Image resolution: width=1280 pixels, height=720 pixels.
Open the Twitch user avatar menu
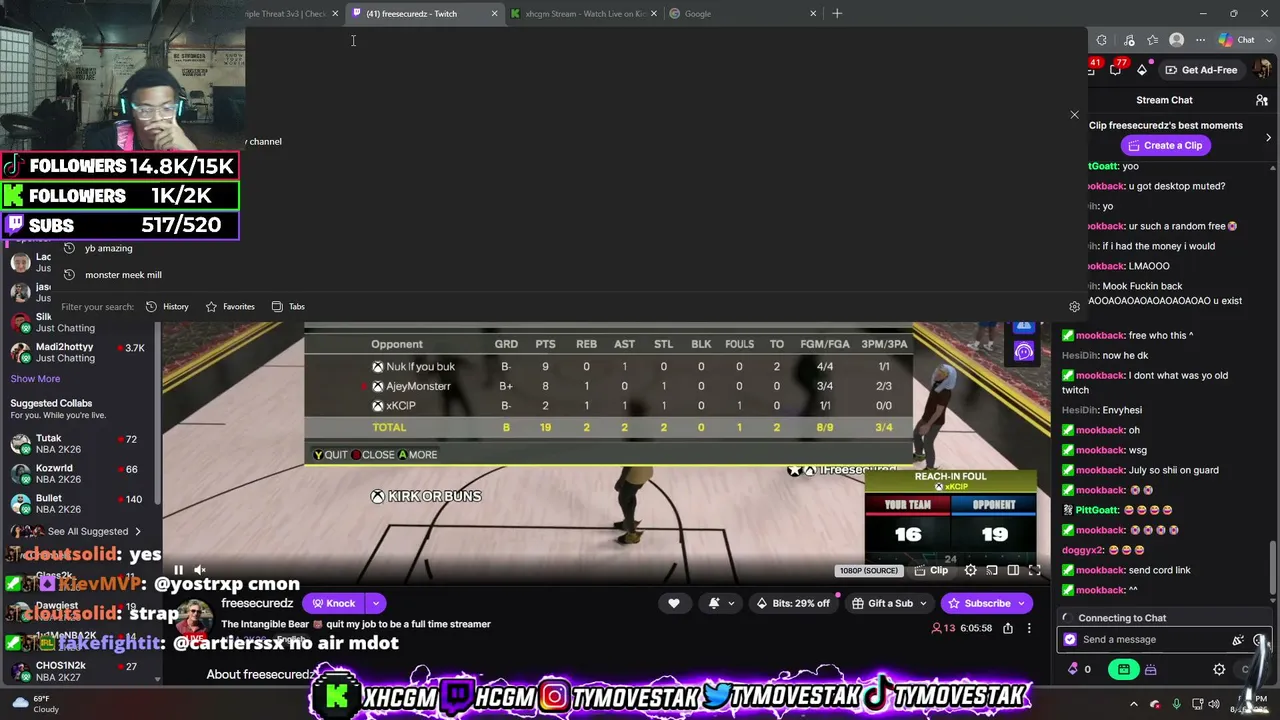1263,70
